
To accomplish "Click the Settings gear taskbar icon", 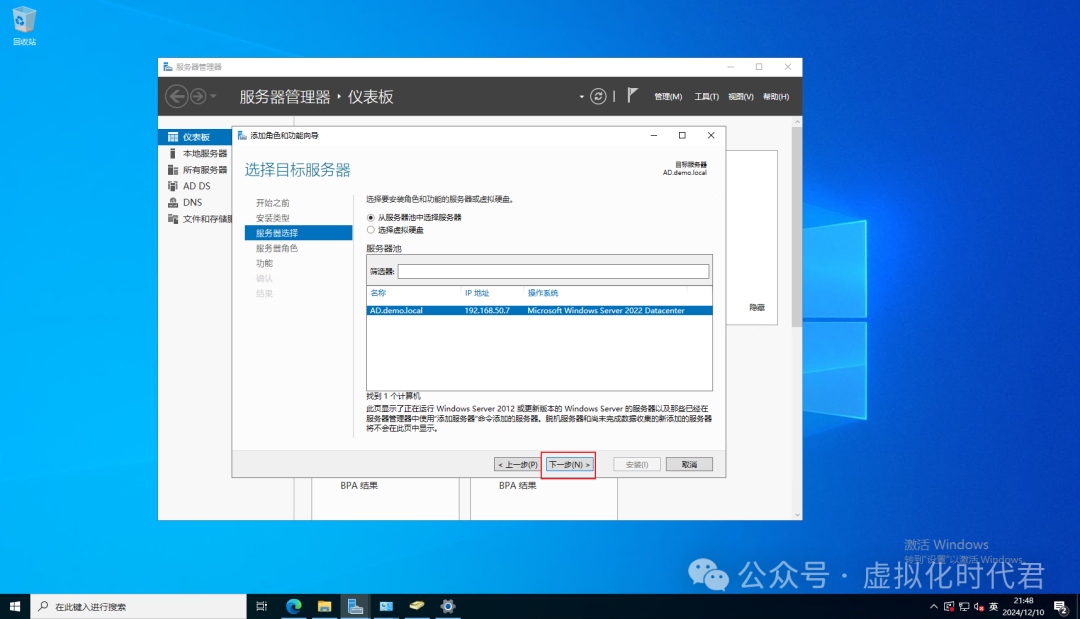I will pyautogui.click(x=448, y=607).
